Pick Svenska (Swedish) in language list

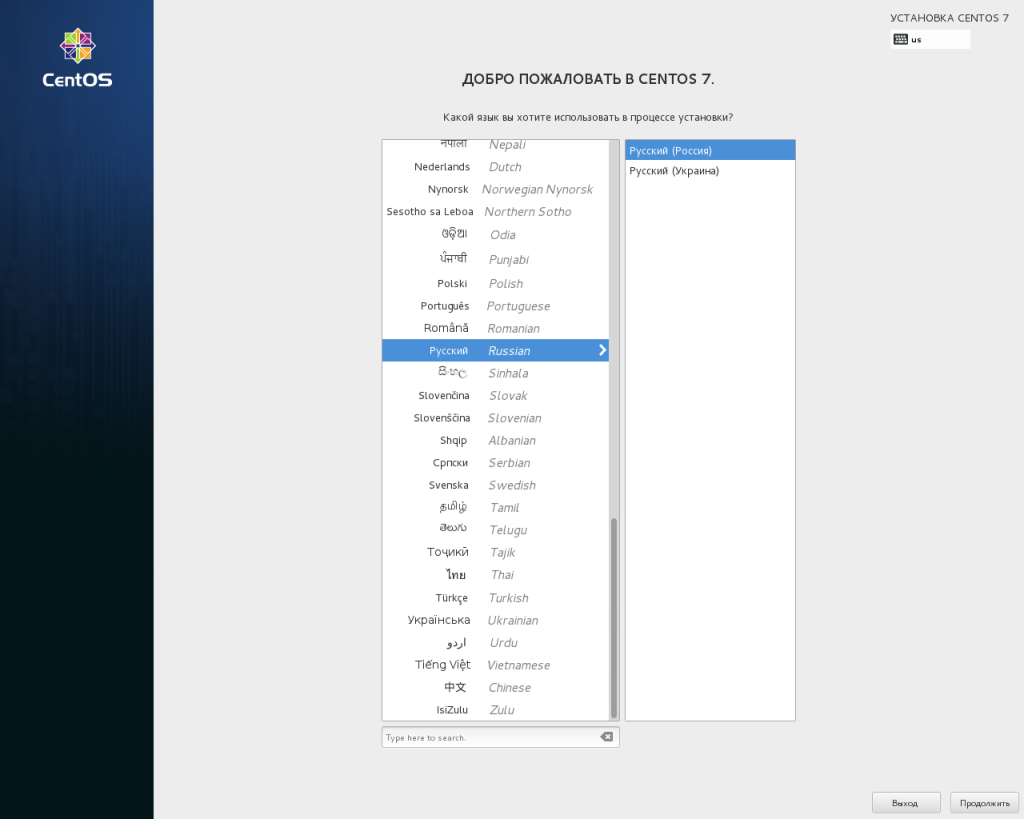(495, 485)
